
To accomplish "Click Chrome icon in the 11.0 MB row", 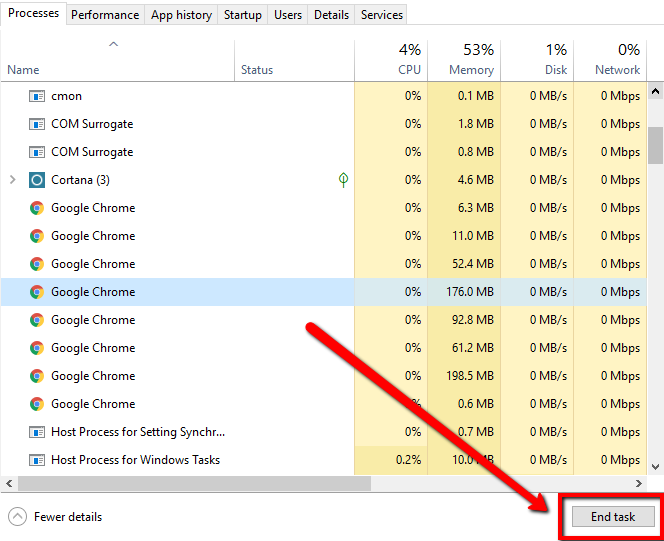I will 37,236.
